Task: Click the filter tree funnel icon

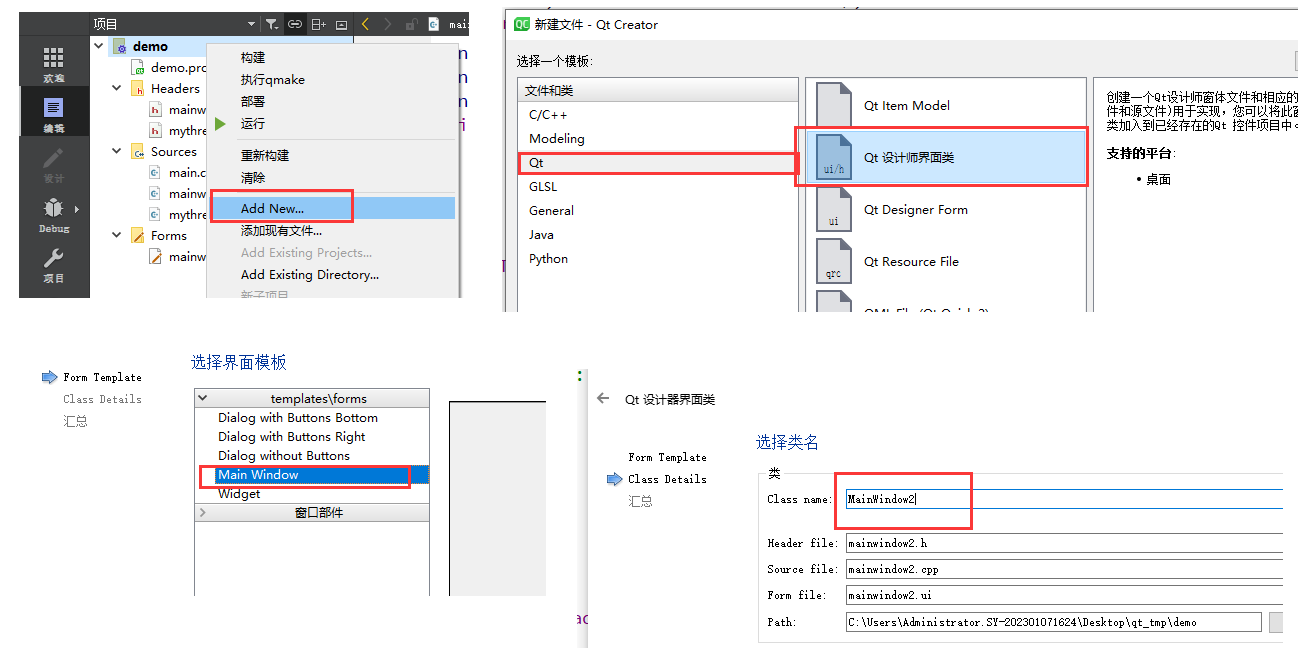Action: pyautogui.click(x=272, y=24)
